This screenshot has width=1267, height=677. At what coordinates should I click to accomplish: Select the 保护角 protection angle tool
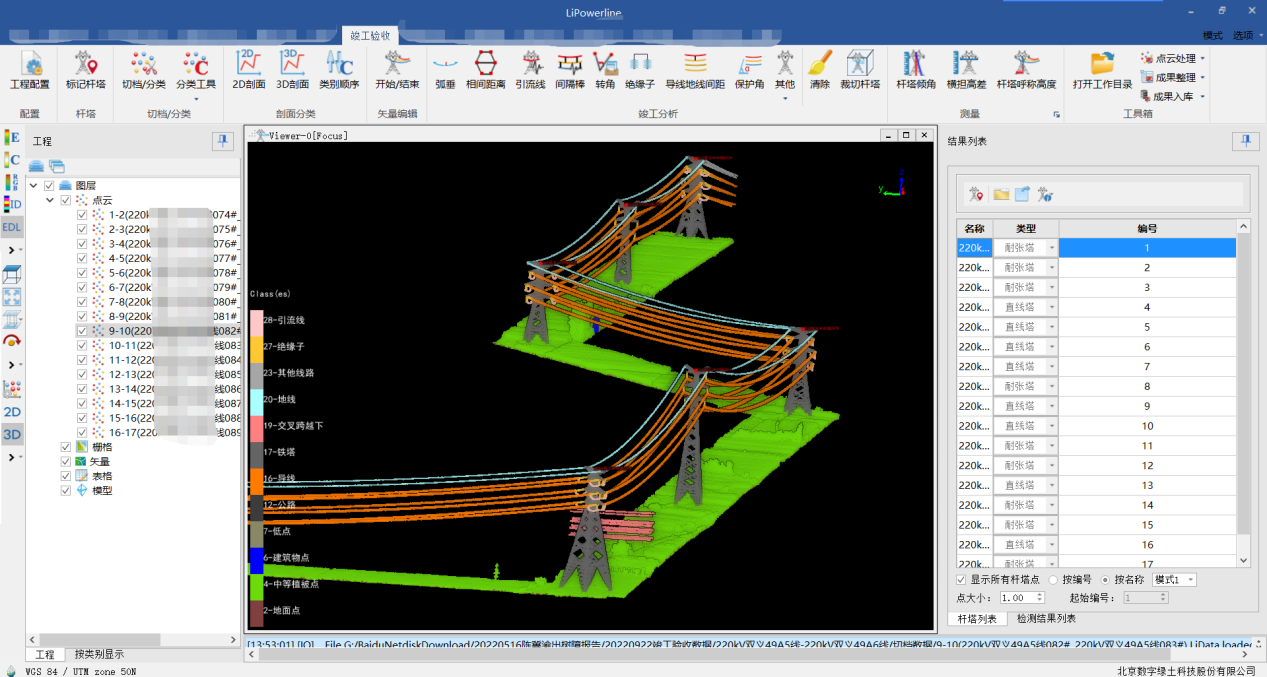pos(749,70)
